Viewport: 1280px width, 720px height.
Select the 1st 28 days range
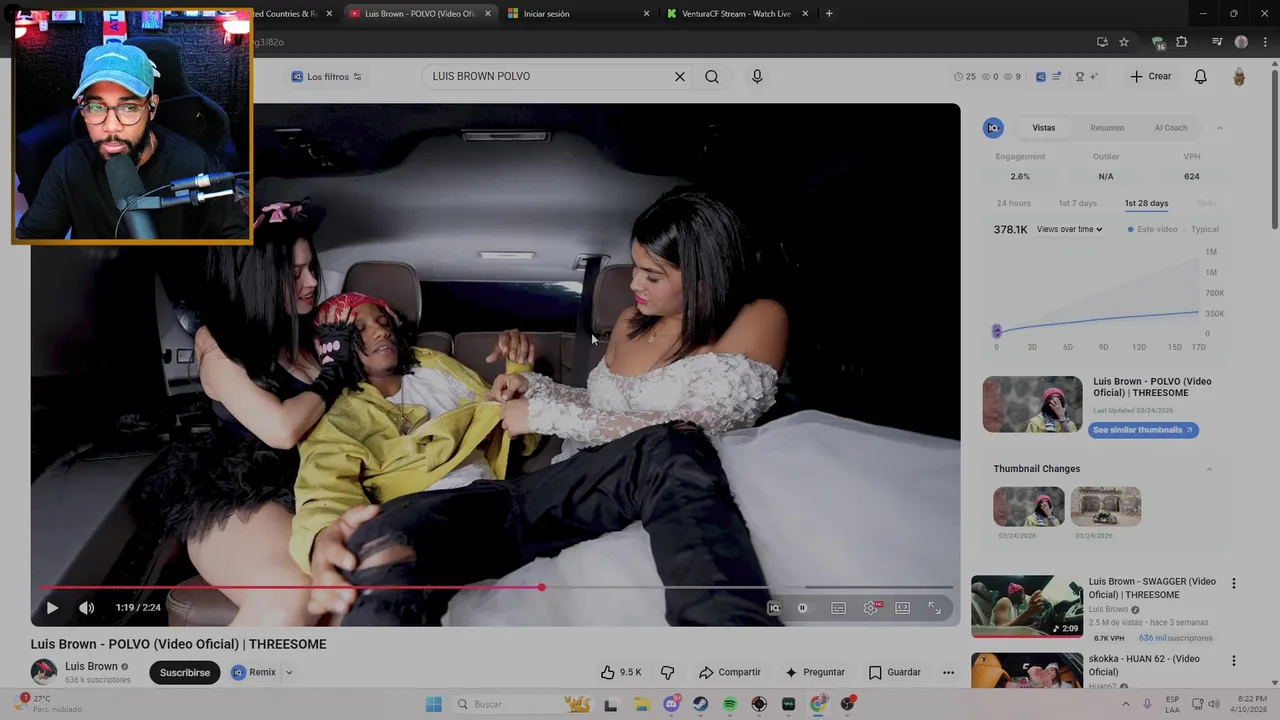coord(1146,203)
